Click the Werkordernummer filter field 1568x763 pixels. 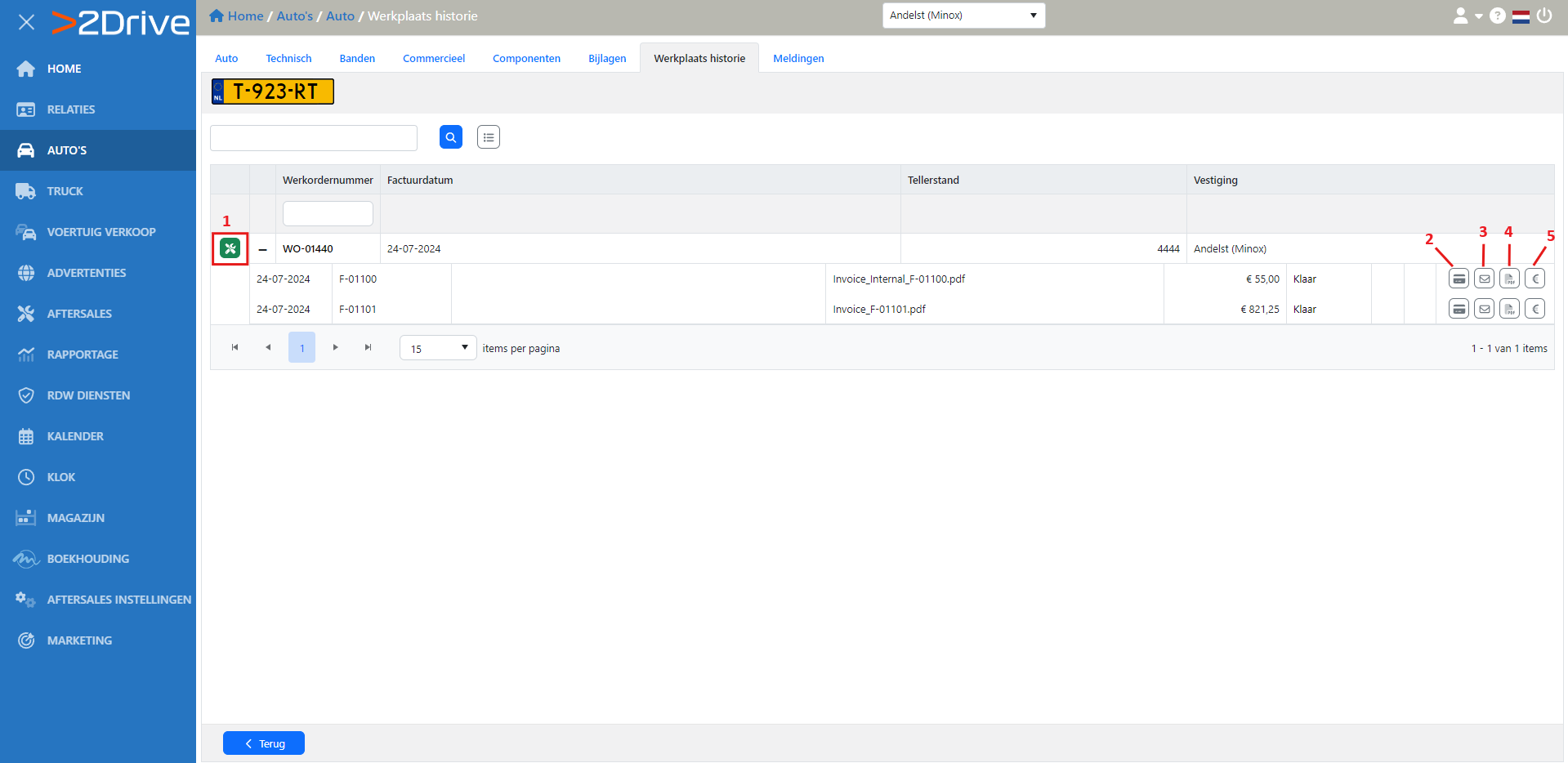328,213
